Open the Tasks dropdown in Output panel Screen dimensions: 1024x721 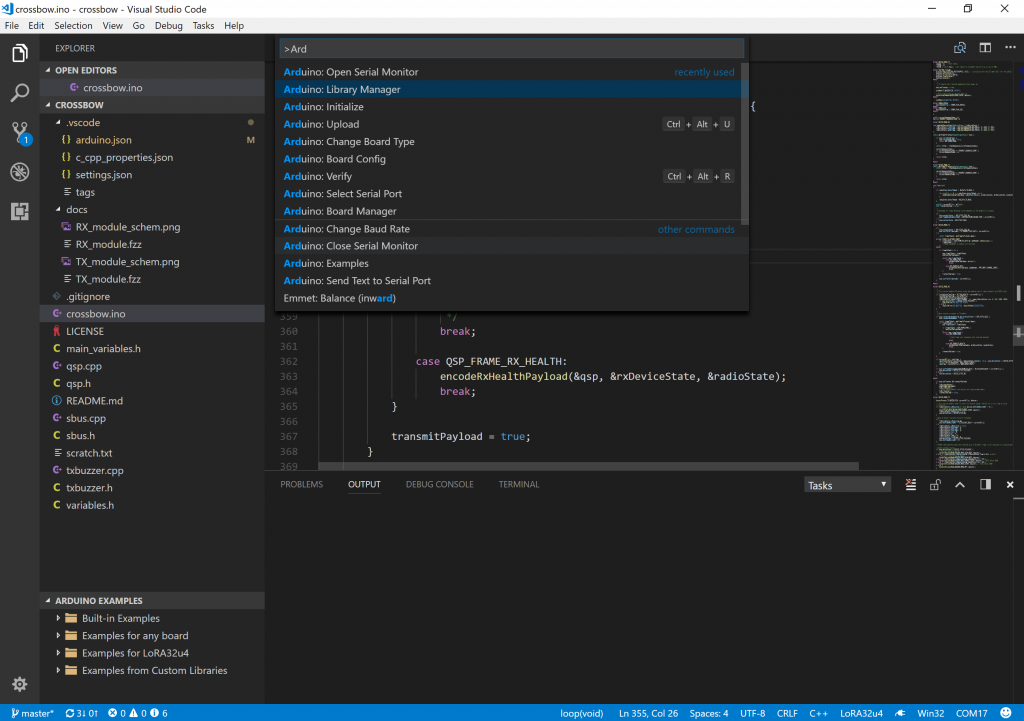pyautogui.click(x=845, y=484)
